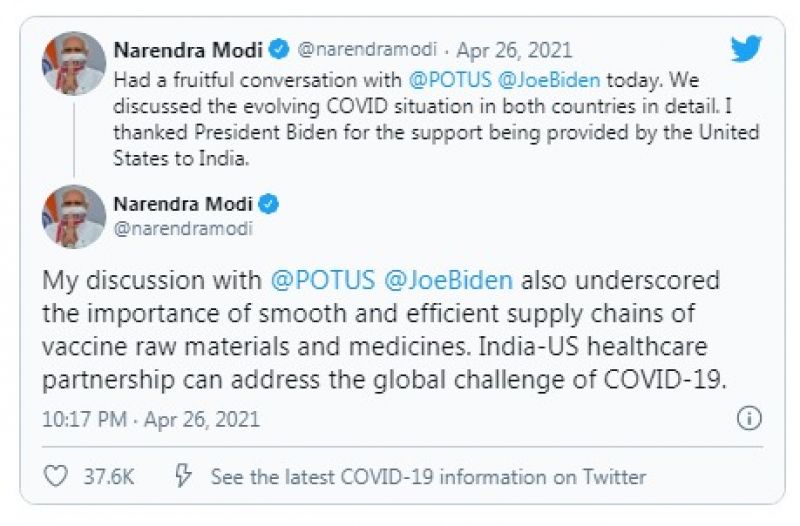The width and height of the screenshot is (800, 526).
Task: Open Narendra Modi's top profile picture
Action: coord(73,63)
